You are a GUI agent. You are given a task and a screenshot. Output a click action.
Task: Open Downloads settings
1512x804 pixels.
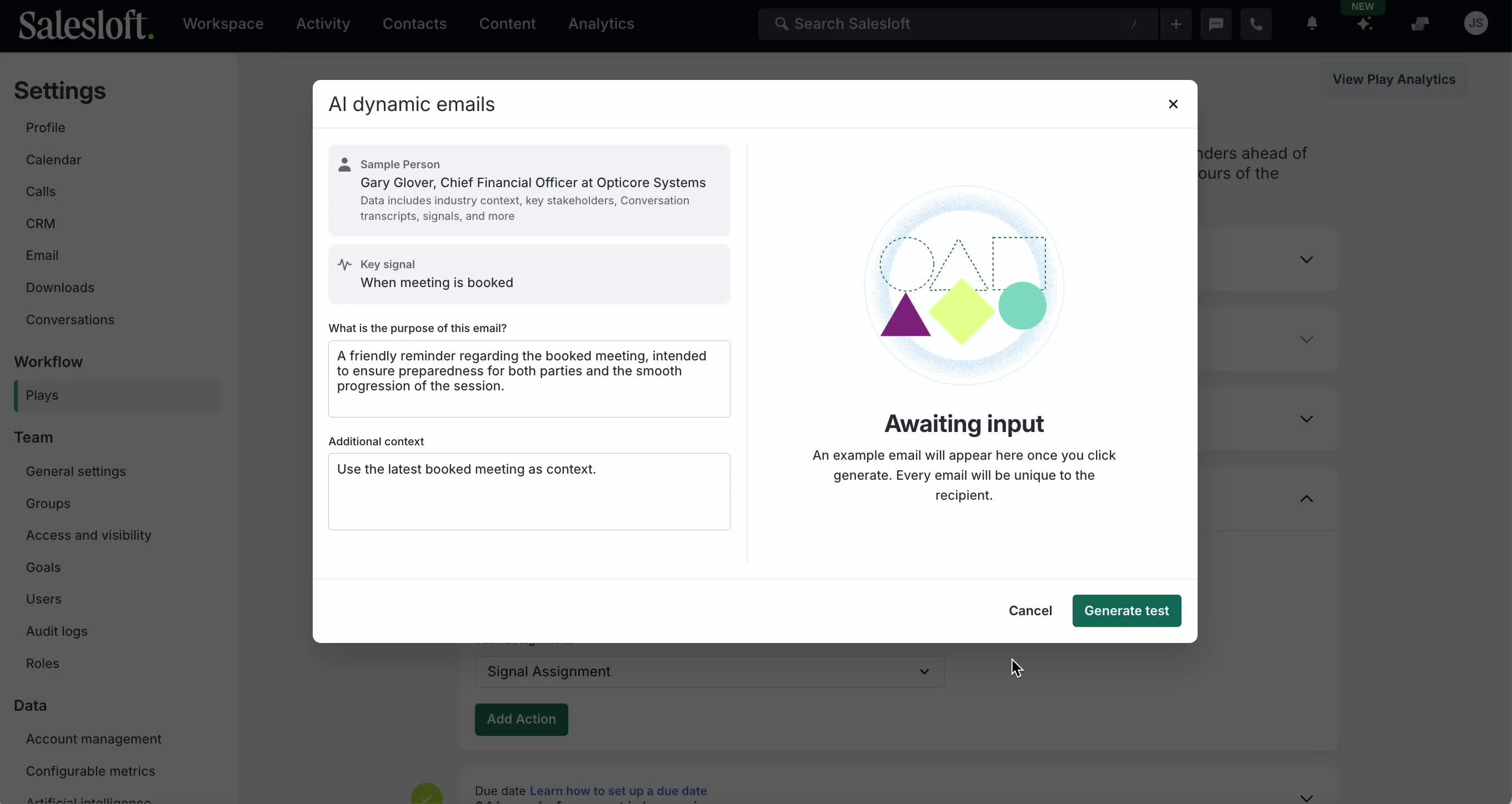click(60, 288)
